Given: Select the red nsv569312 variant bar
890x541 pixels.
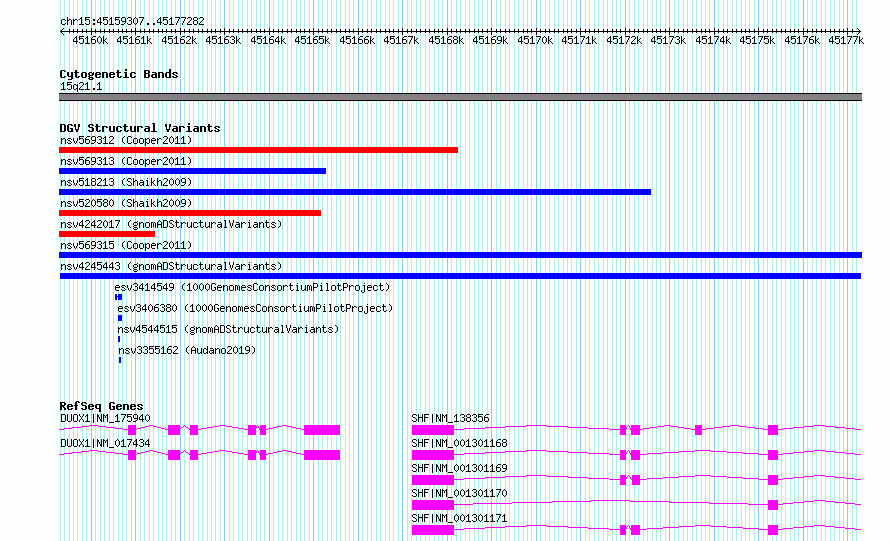Looking at the screenshot, I should tap(258, 150).
